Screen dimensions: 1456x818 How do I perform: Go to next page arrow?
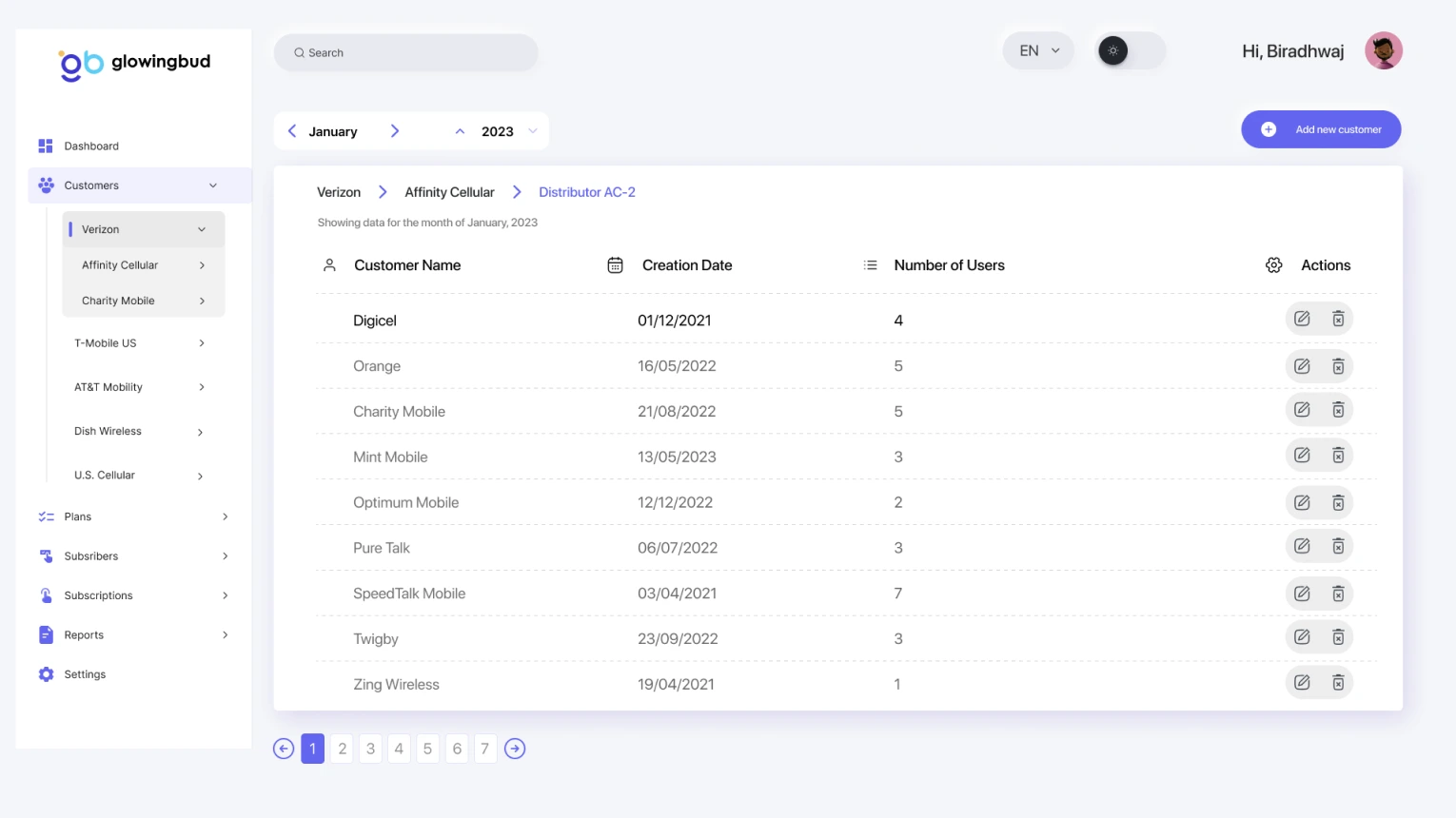pyautogui.click(x=515, y=749)
